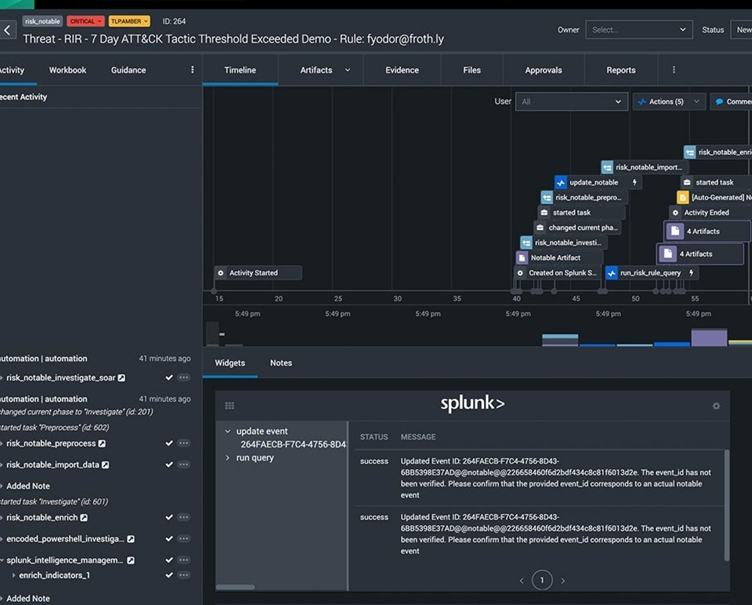Switch to the Workbook tab

pos(68,70)
